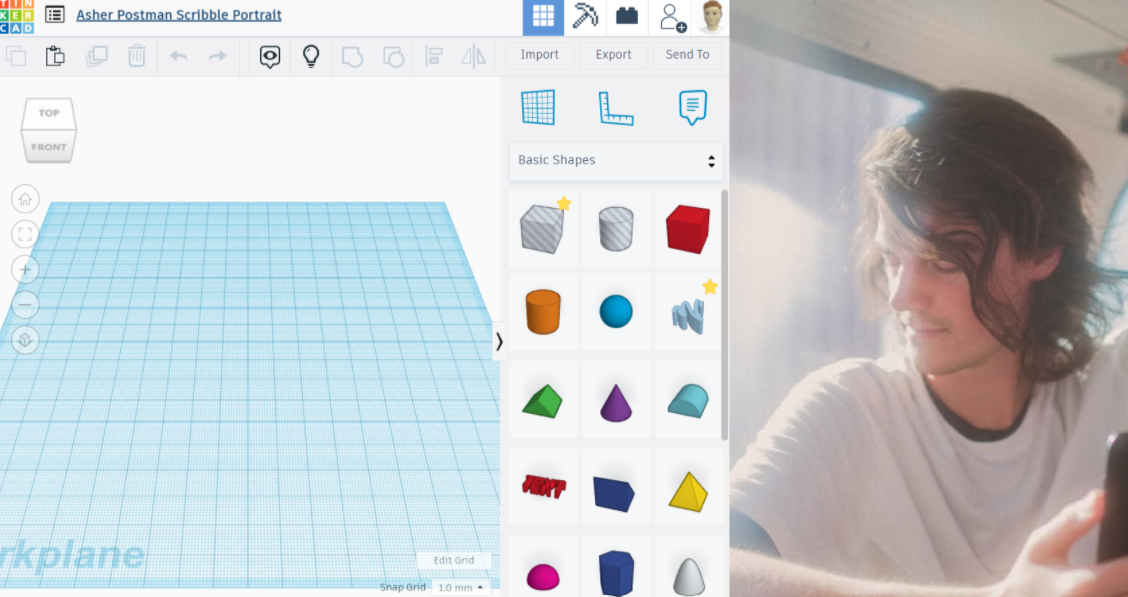Select the orange Cylinder shape
This screenshot has width=1128, height=597.
point(542,311)
